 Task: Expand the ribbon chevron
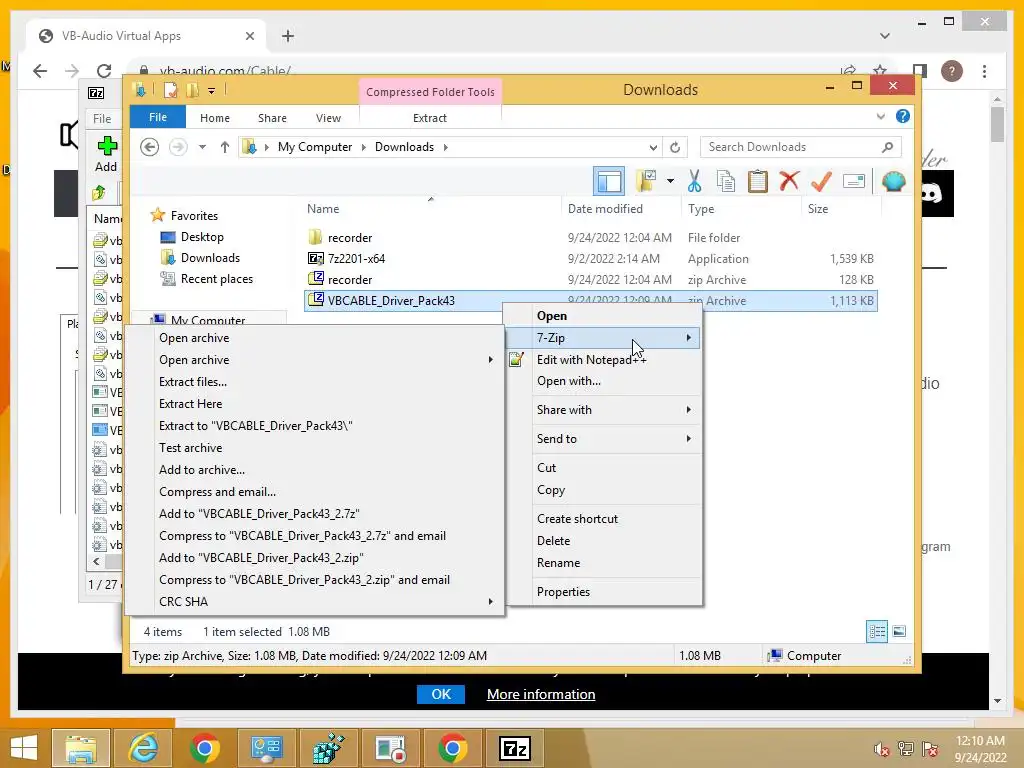880,116
